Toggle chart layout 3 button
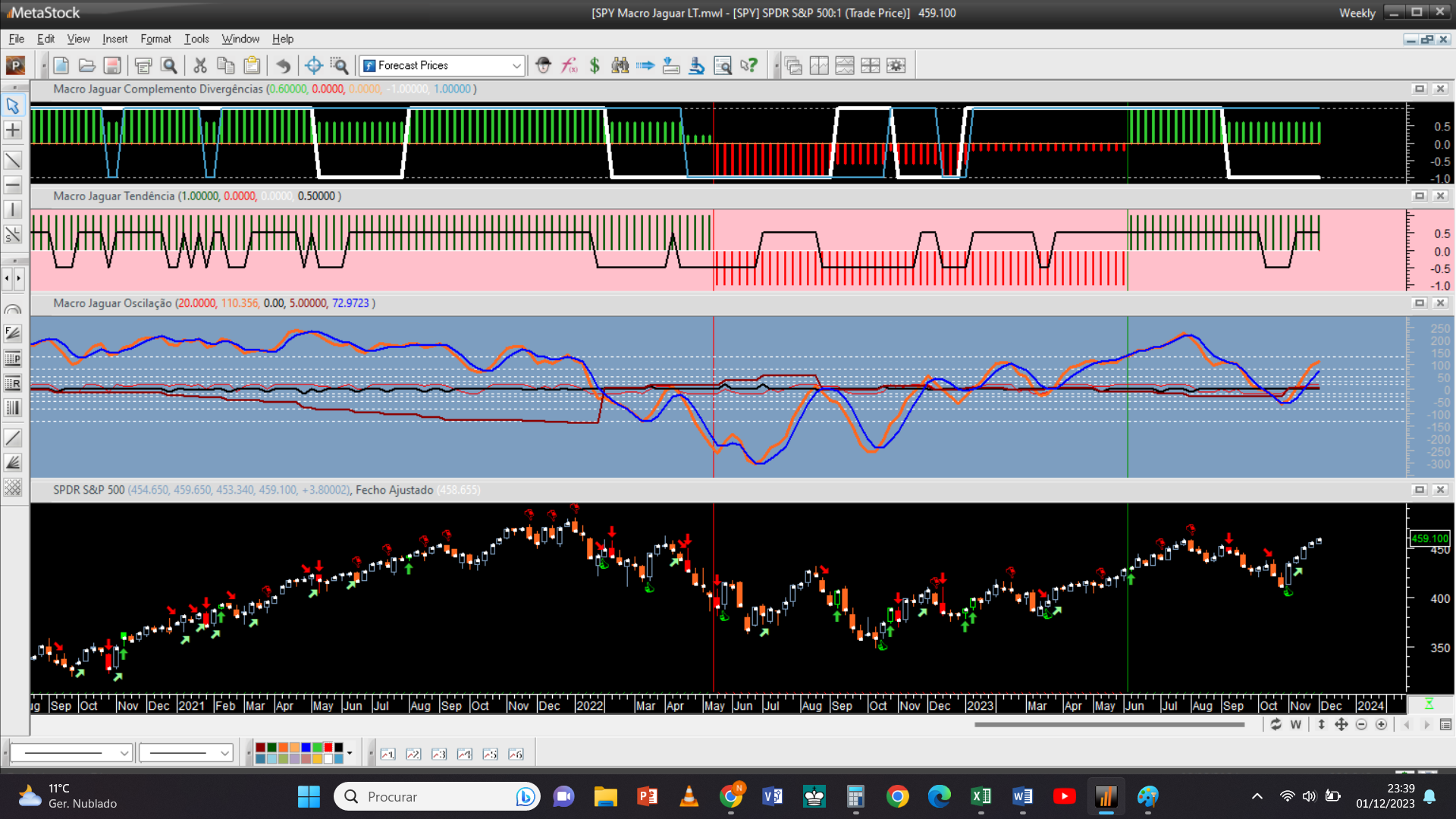The image size is (1456, 819). pos(439,754)
